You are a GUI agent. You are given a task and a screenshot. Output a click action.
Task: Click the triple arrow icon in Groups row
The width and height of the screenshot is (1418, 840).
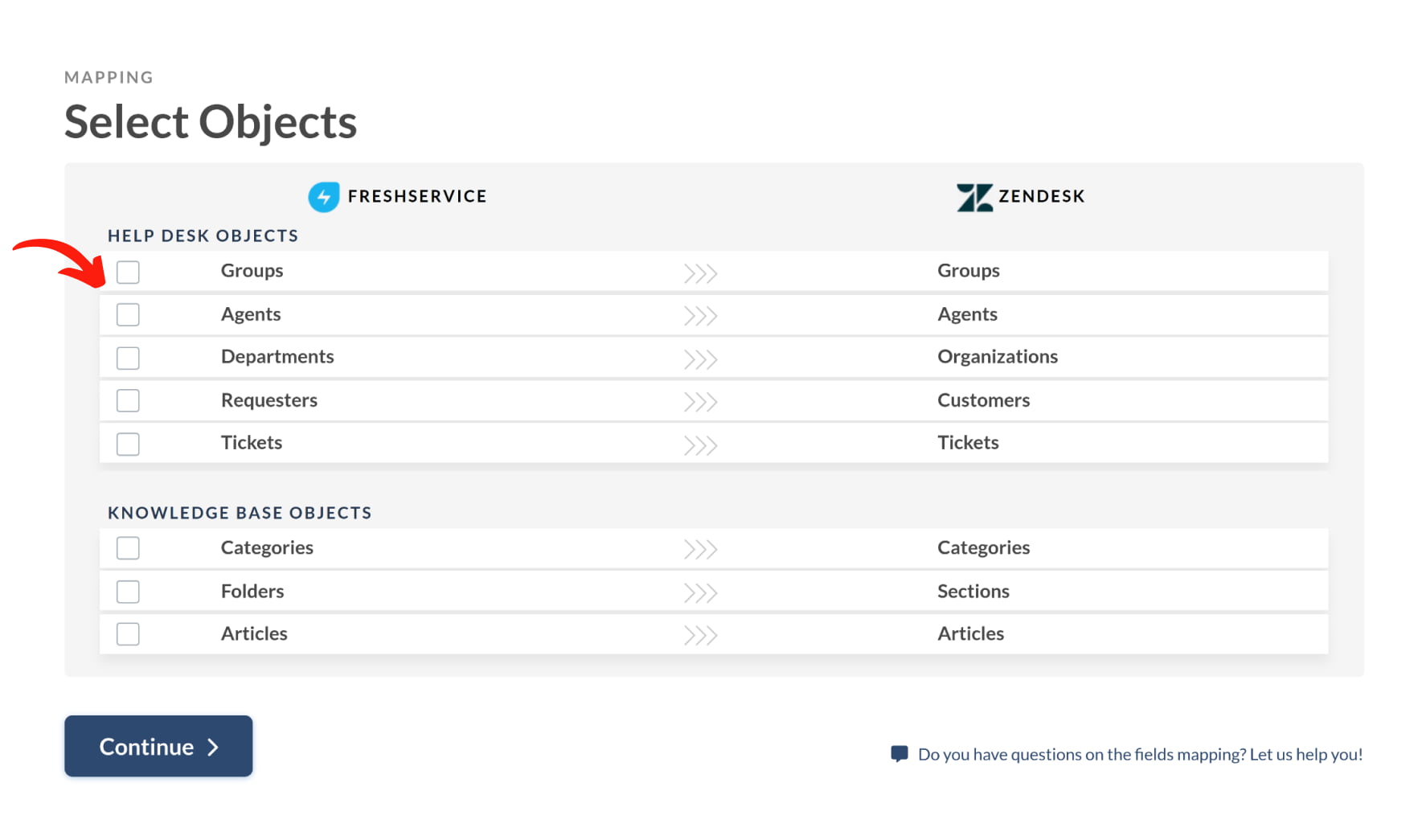coord(700,274)
